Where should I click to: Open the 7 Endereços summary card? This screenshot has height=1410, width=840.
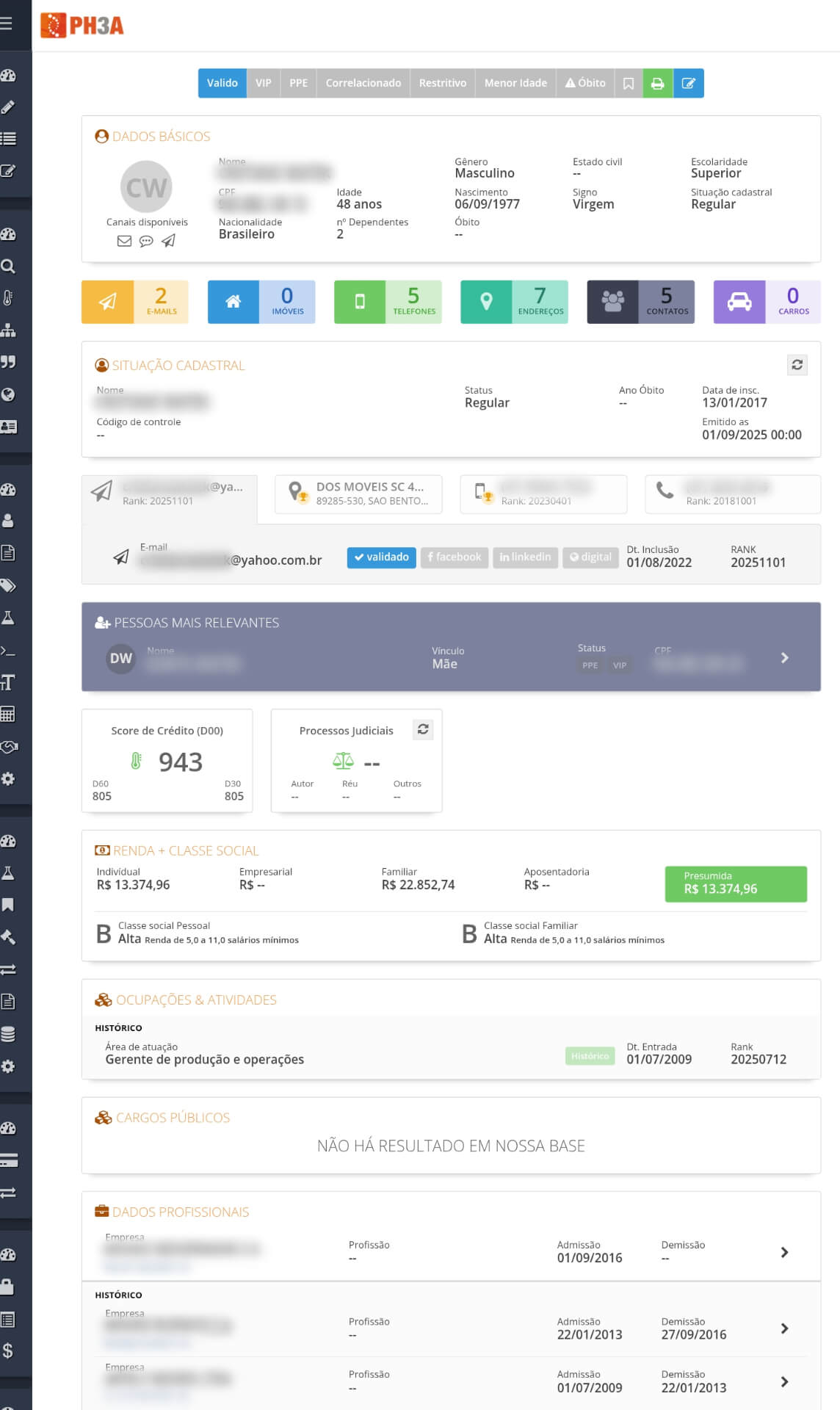[x=514, y=302]
